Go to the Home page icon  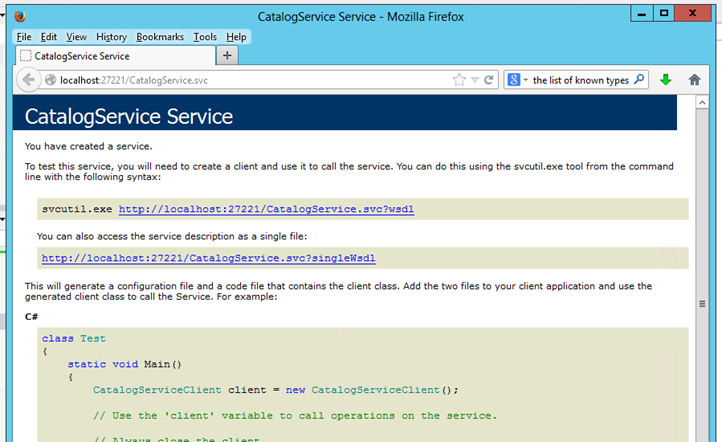(x=695, y=80)
